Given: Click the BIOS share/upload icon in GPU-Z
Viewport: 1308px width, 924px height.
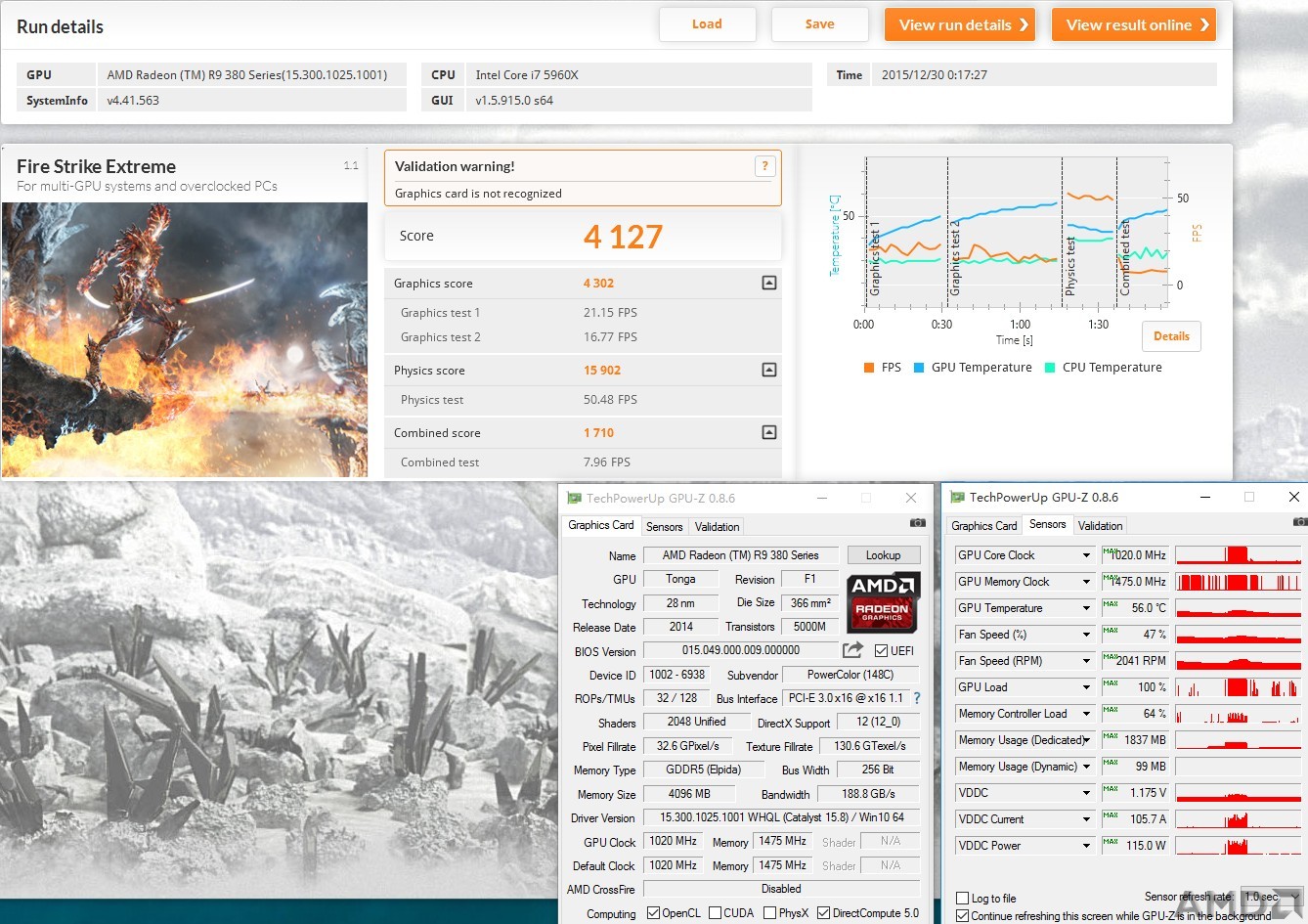Looking at the screenshot, I should (852, 650).
